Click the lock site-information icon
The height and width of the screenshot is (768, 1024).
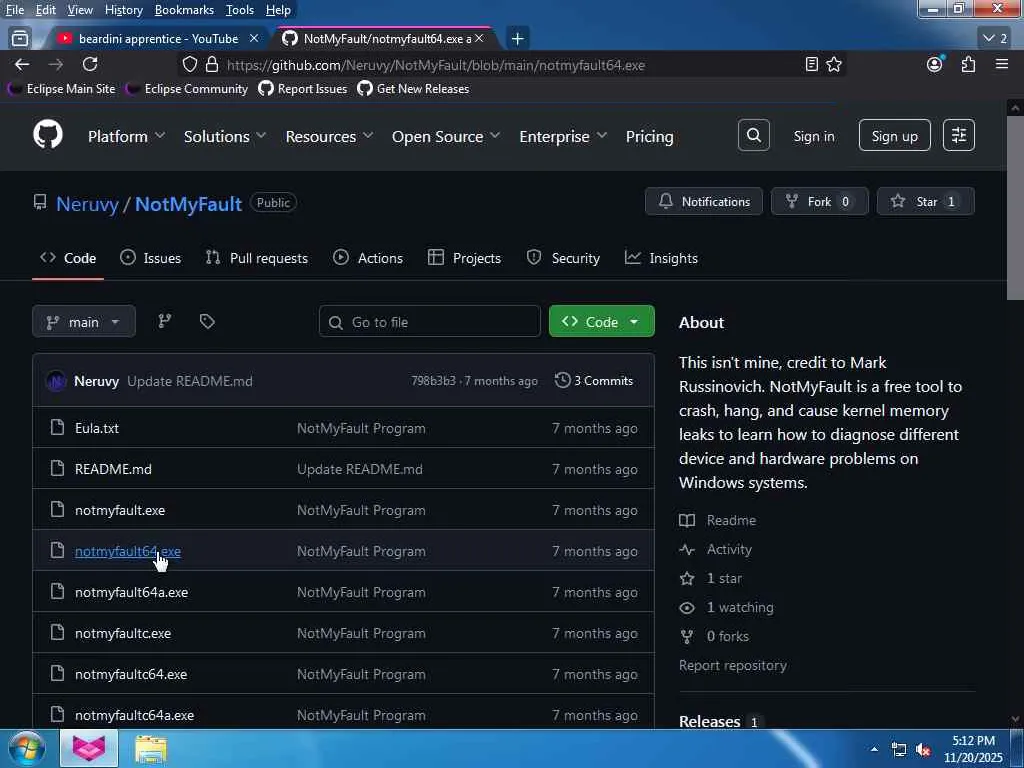click(x=212, y=65)
